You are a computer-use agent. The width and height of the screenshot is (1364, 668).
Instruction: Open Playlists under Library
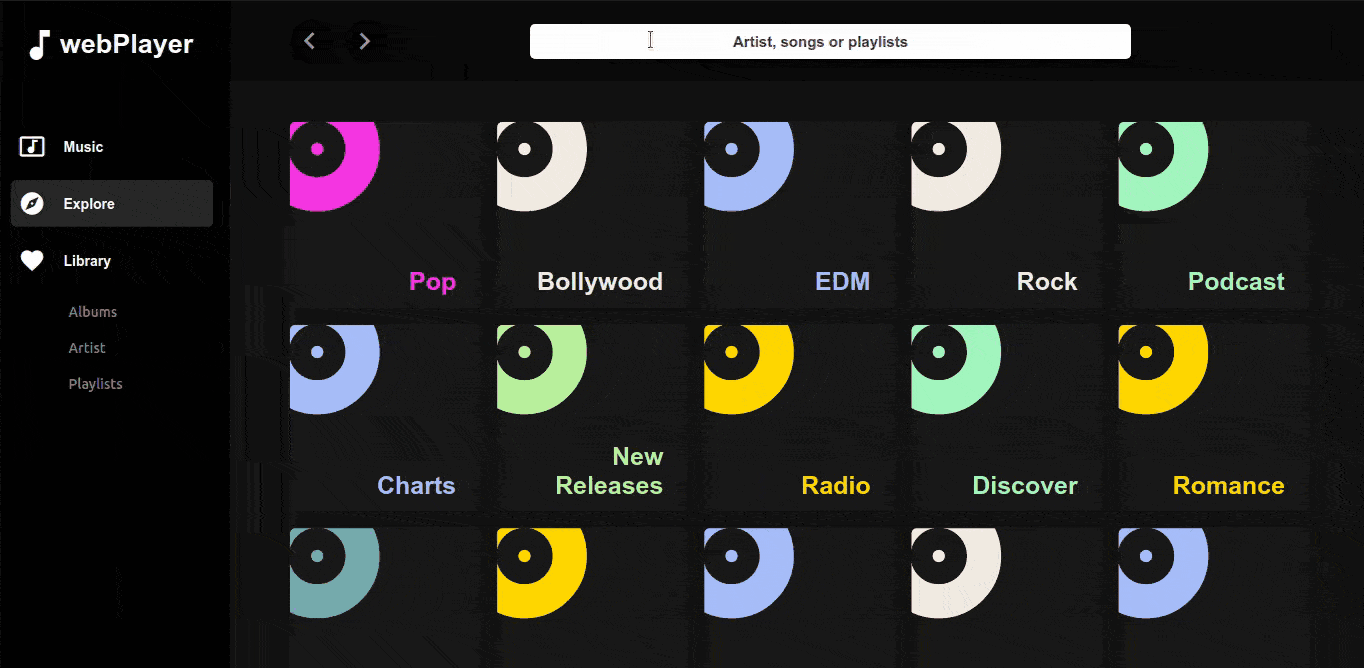[95, 384]
